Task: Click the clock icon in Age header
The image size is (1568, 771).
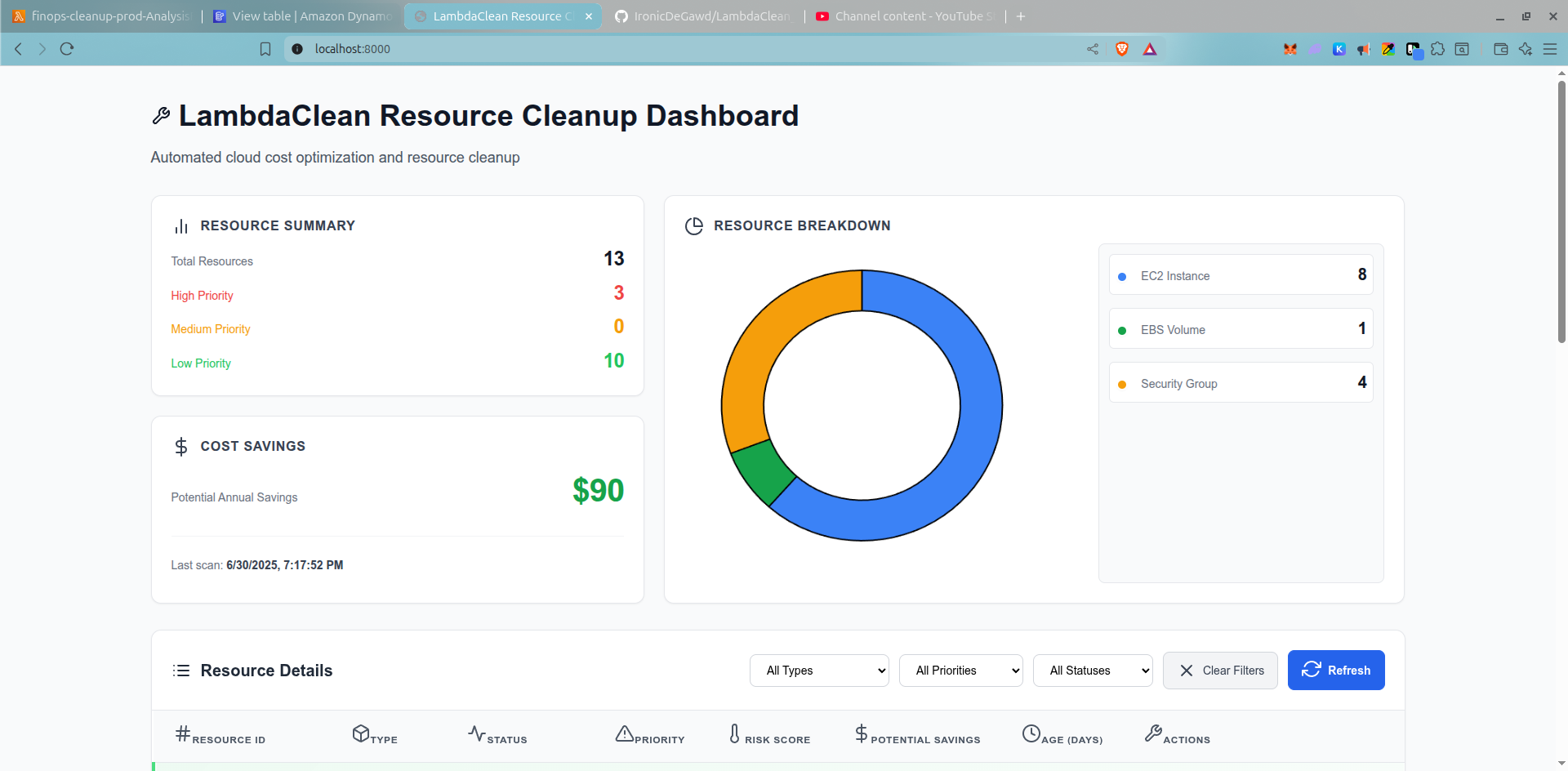Action: point(1031,733)
